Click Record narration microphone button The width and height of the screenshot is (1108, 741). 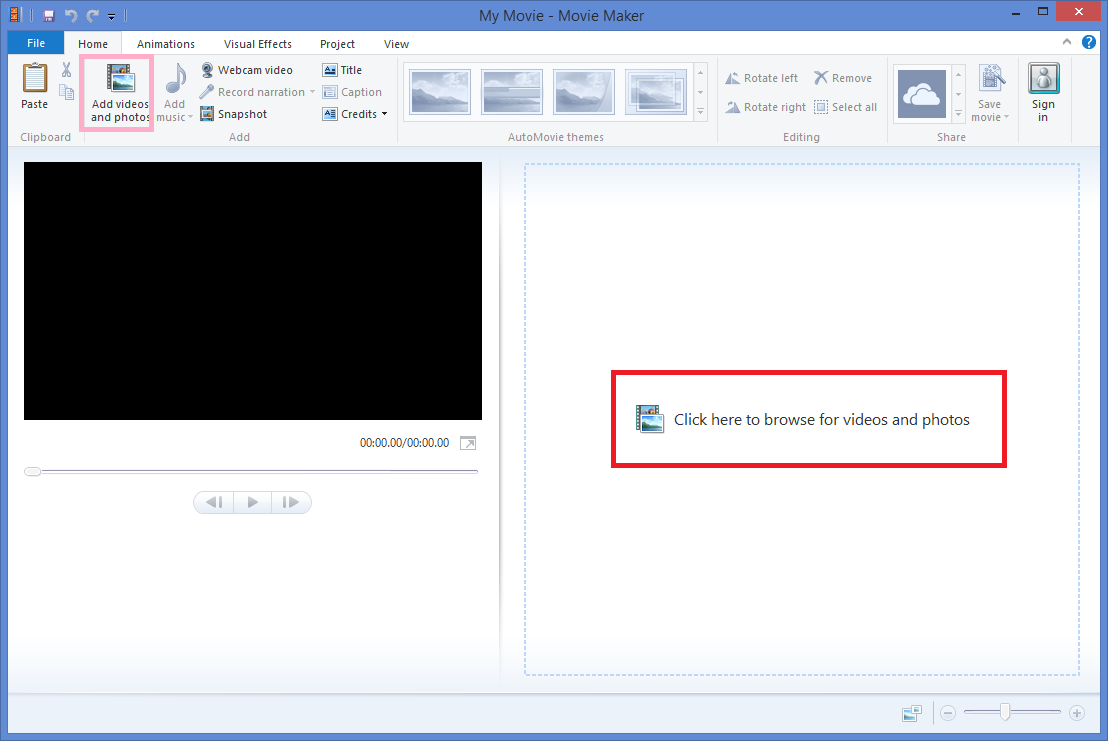pyautogui.click(x=252, y=92)
